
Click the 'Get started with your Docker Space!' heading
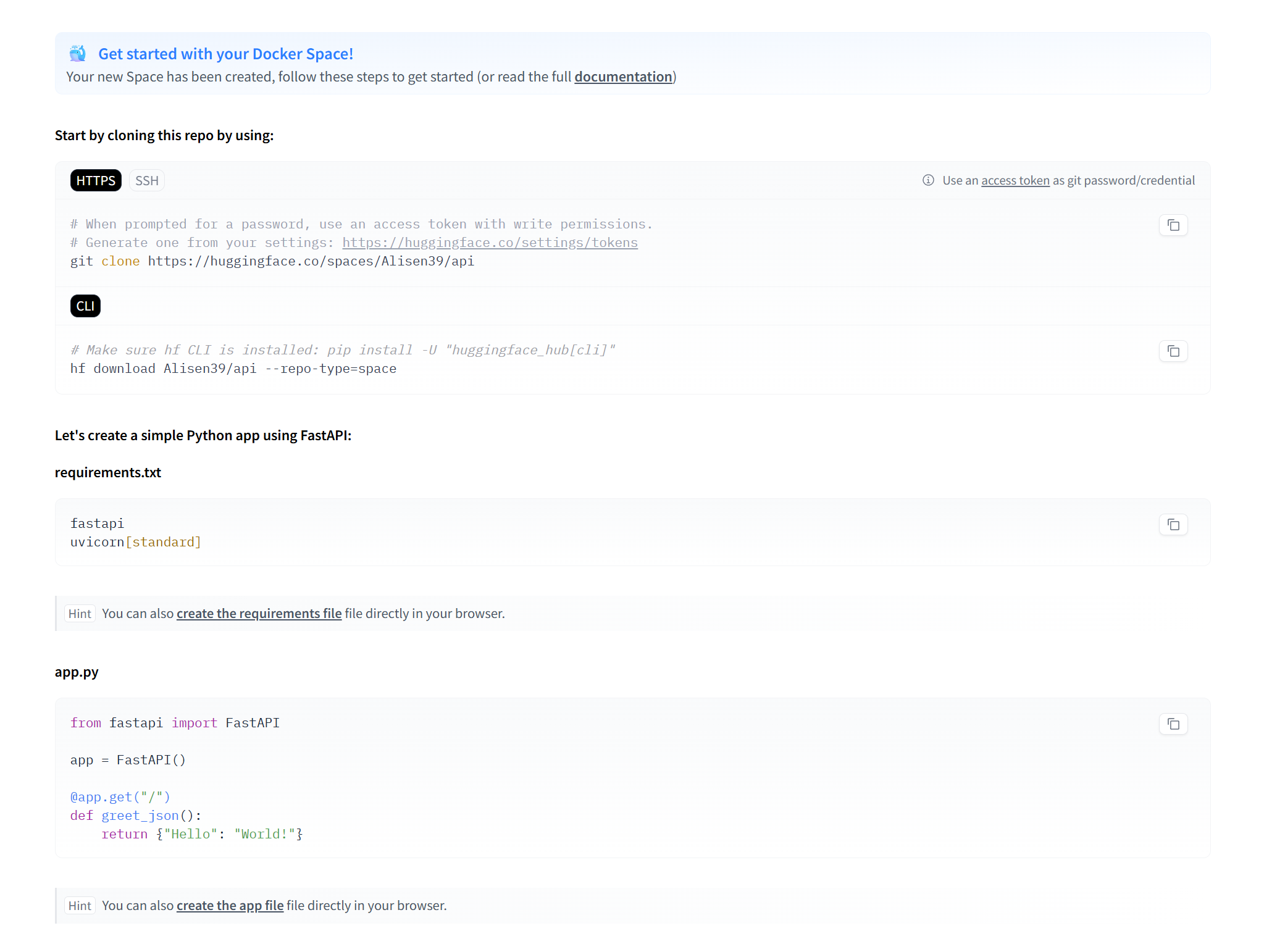click(x=225, y=54)
